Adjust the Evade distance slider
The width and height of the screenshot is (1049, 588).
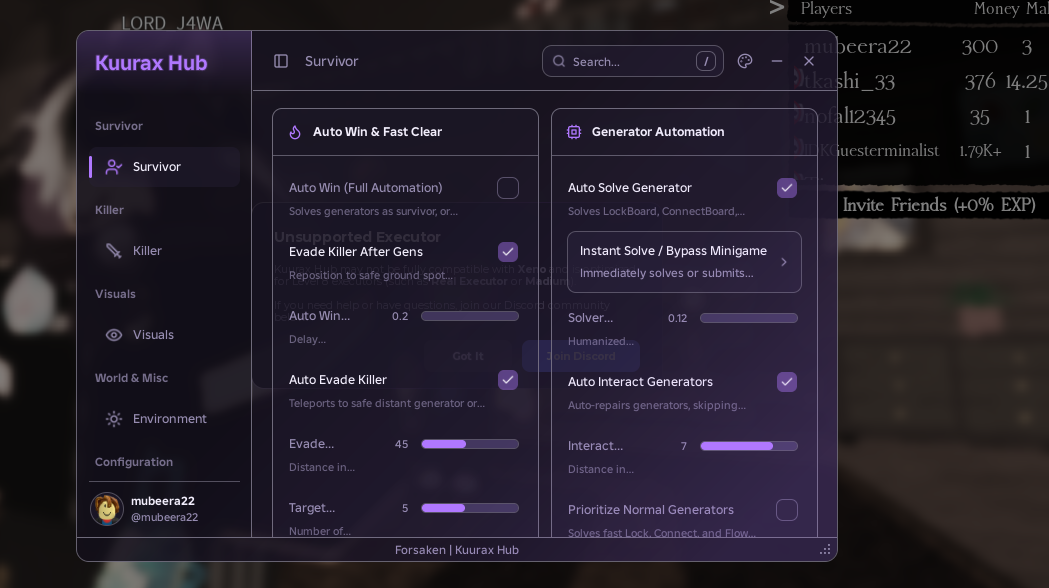[x=470, y=444]
